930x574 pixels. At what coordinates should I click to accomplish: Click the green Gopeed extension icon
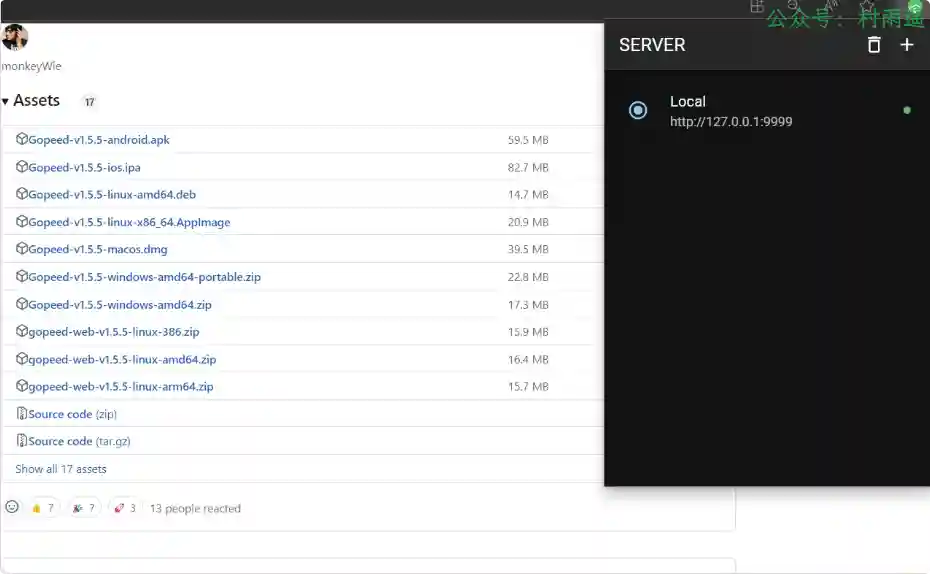914,8
